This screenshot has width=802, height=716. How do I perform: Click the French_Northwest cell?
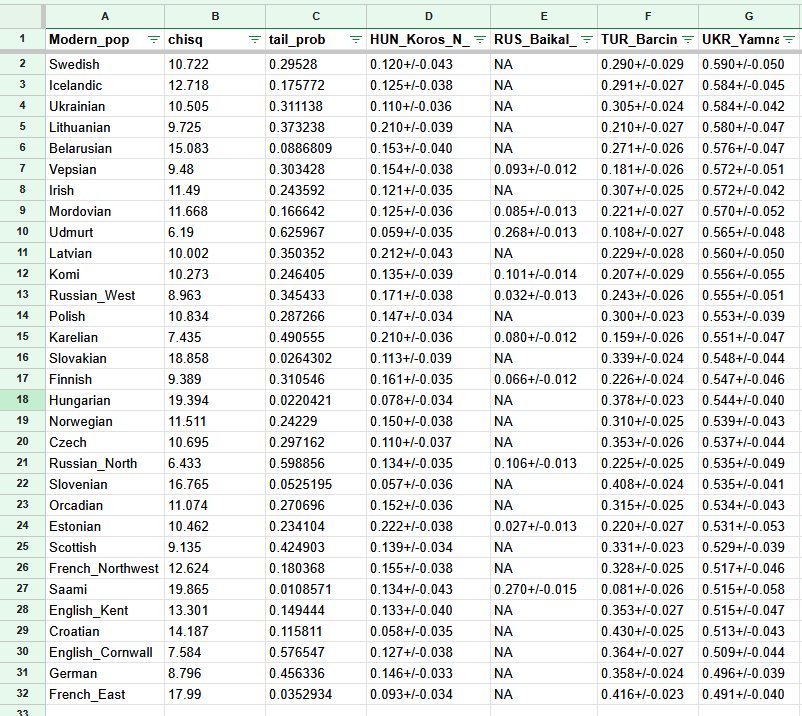point(105,568)
